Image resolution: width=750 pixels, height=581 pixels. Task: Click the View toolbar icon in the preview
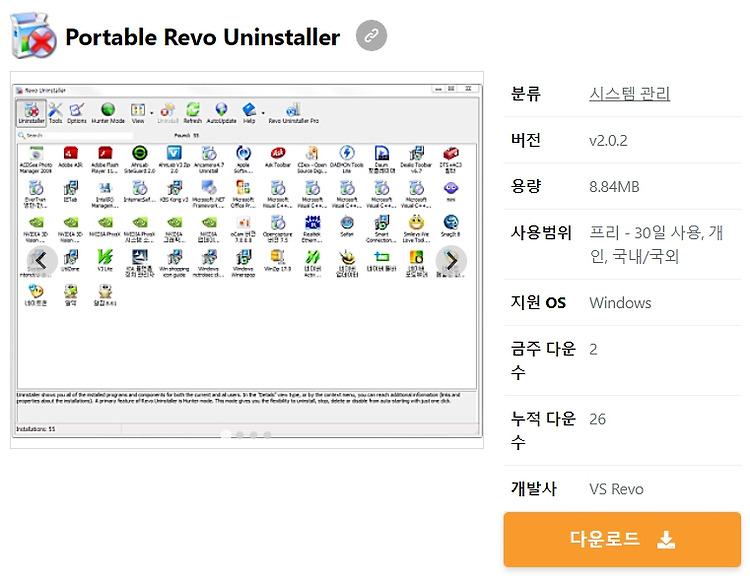(x=138, y=113)
